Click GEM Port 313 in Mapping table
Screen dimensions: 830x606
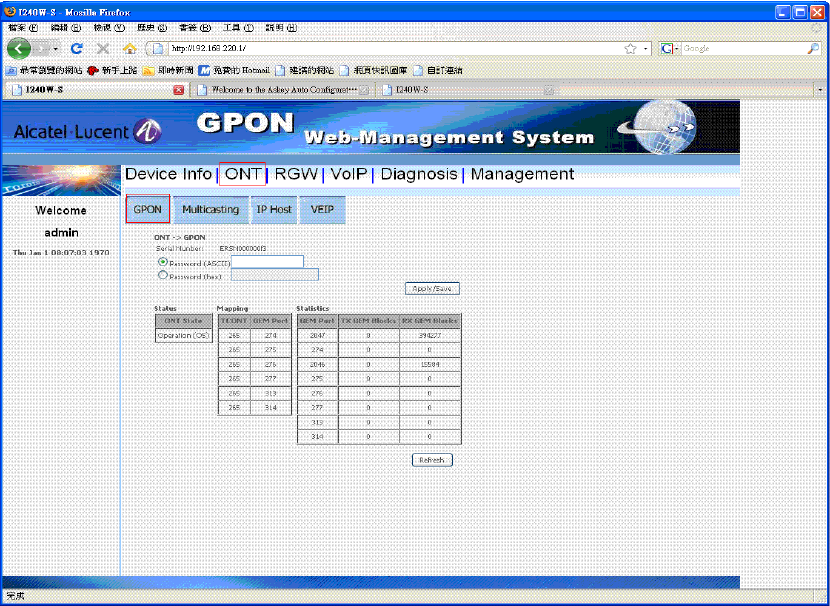[x=270, y=393]
